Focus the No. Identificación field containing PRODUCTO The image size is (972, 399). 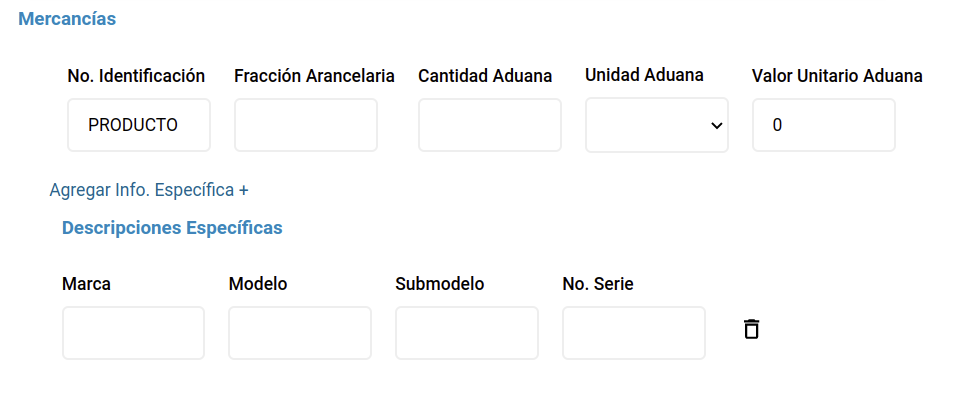pos(139,125)
